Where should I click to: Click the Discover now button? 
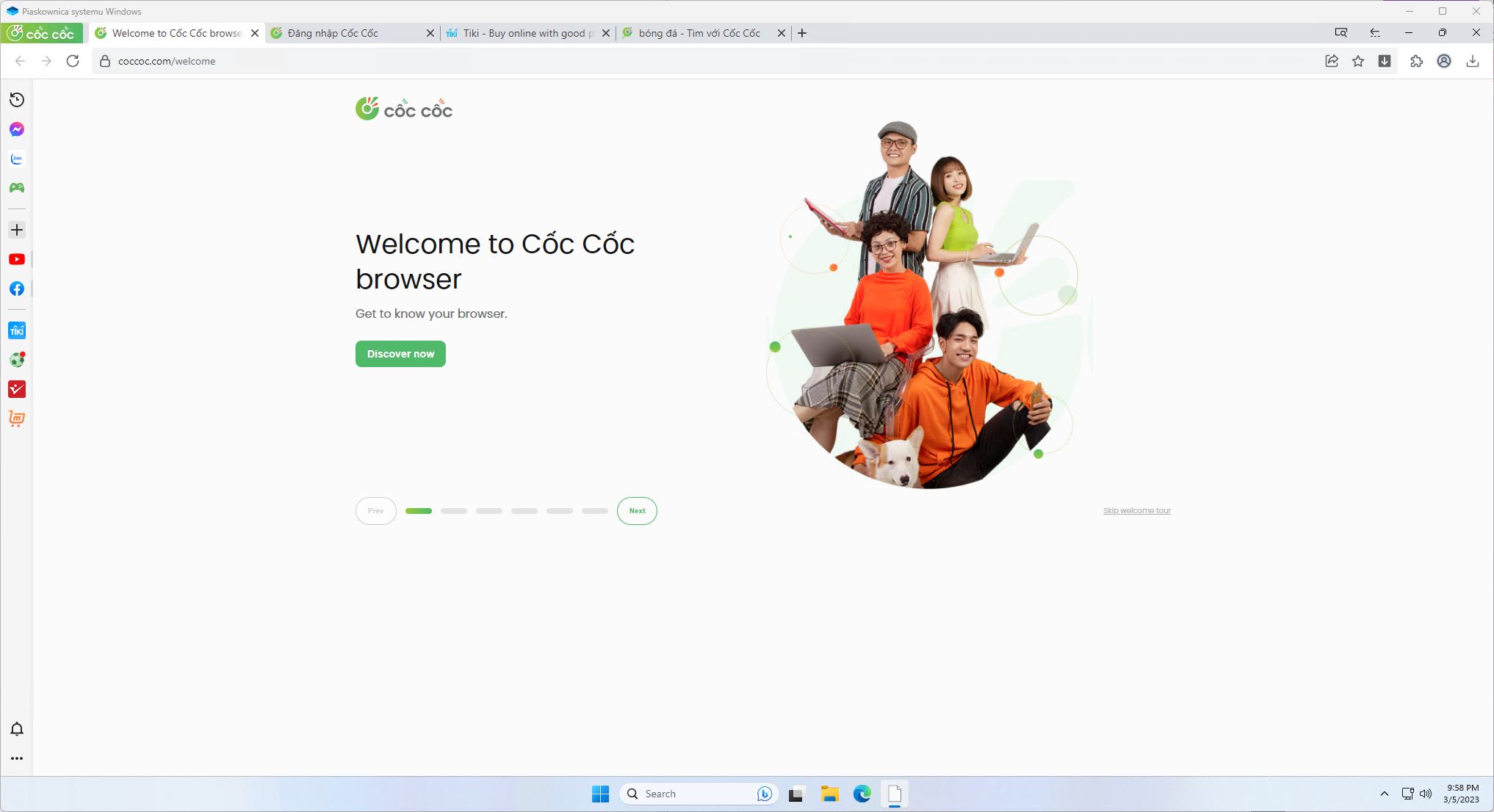pyautogui.click(x=400, y=354)
